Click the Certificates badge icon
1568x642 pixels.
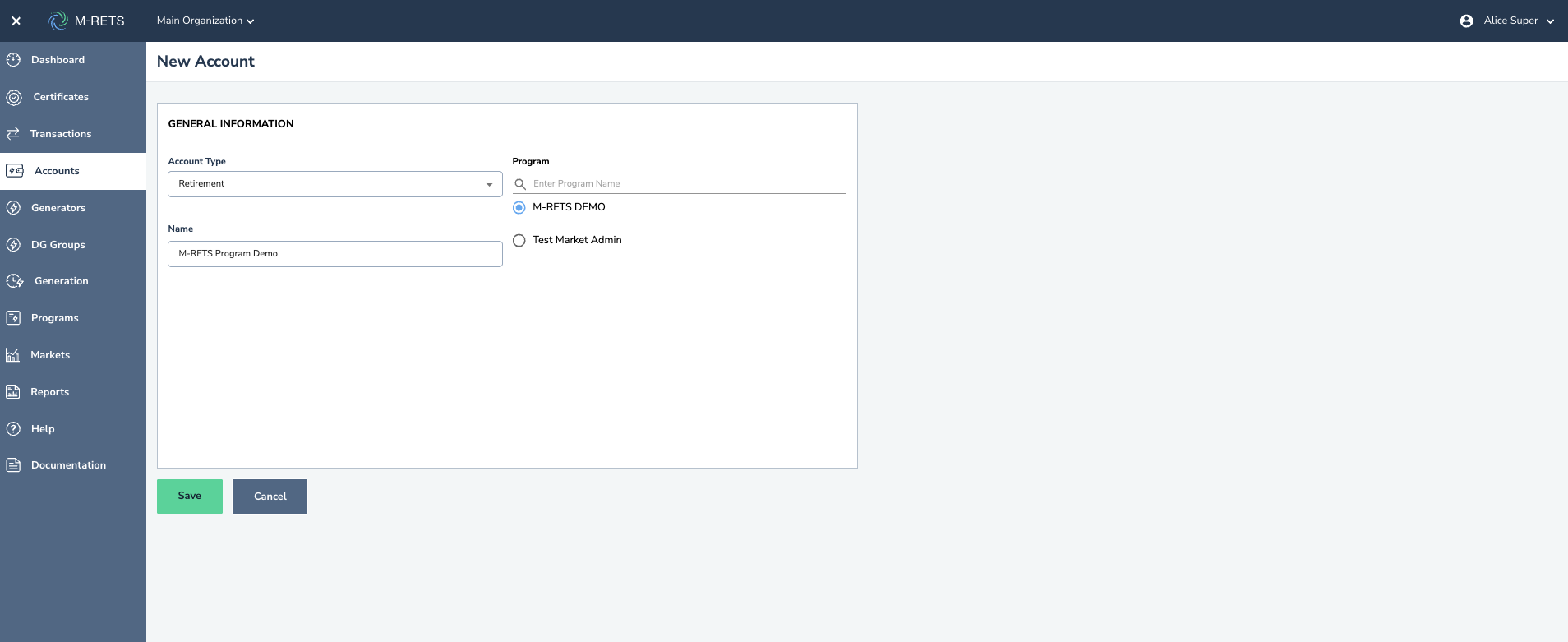[14, 98]
